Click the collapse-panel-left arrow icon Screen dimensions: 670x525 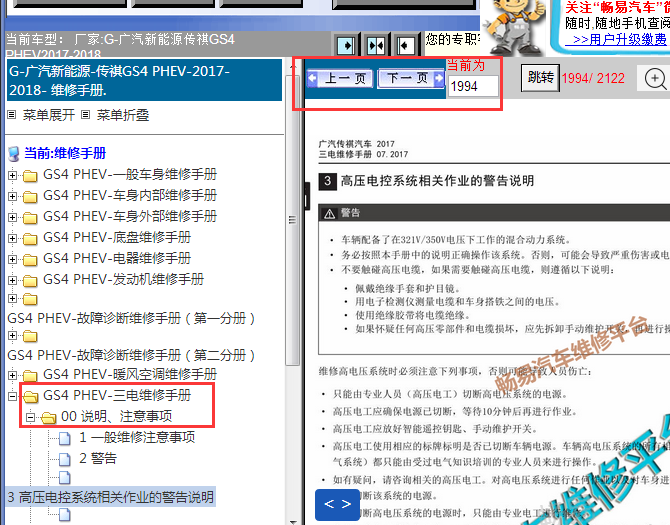click(405, 45)
